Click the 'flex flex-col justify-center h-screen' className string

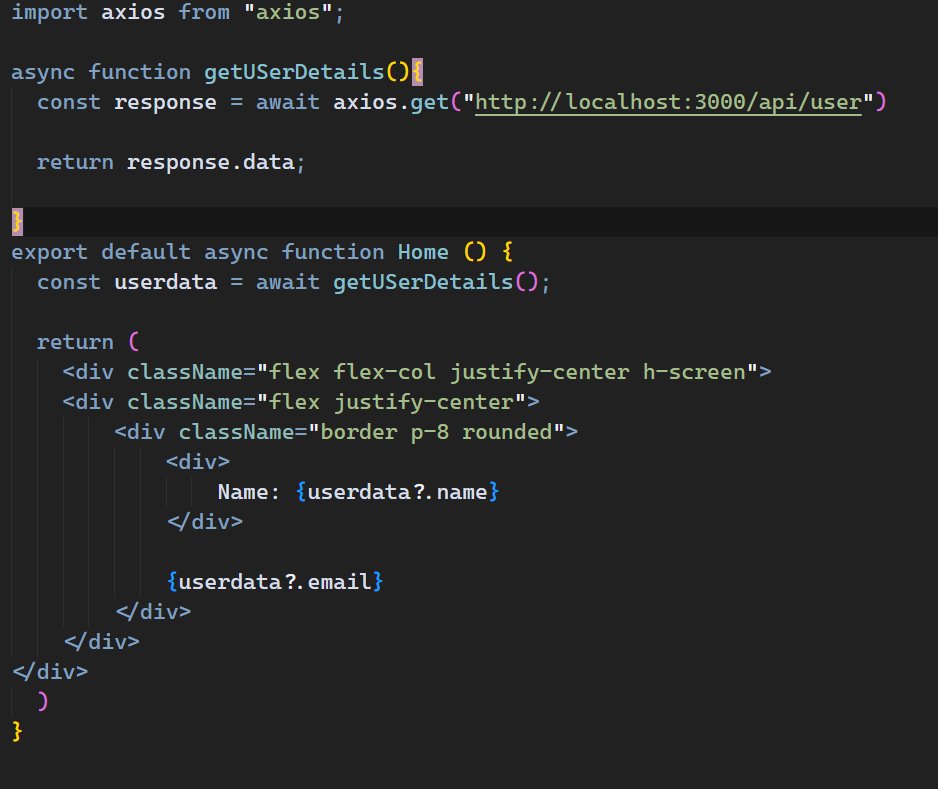coord(507,372)
